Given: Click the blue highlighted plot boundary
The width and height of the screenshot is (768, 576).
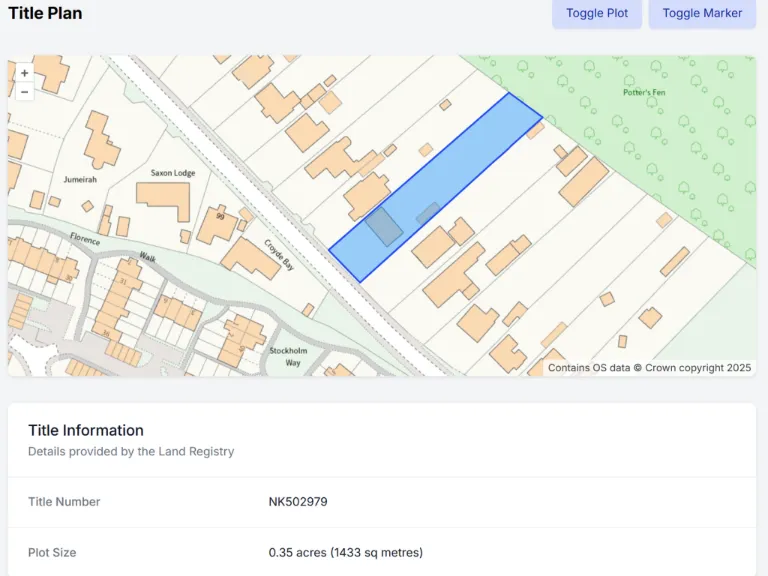Looking at the screenshot, I should point(470,168).
